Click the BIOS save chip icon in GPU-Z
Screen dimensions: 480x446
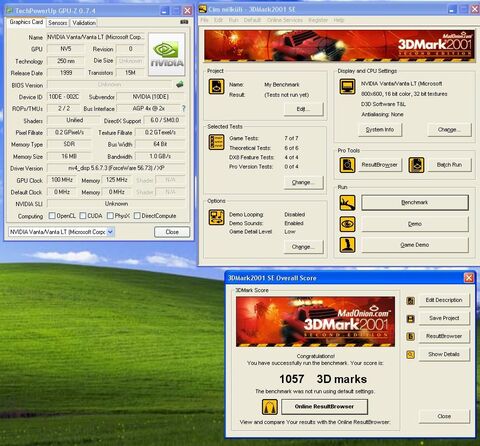pos(180,84)
